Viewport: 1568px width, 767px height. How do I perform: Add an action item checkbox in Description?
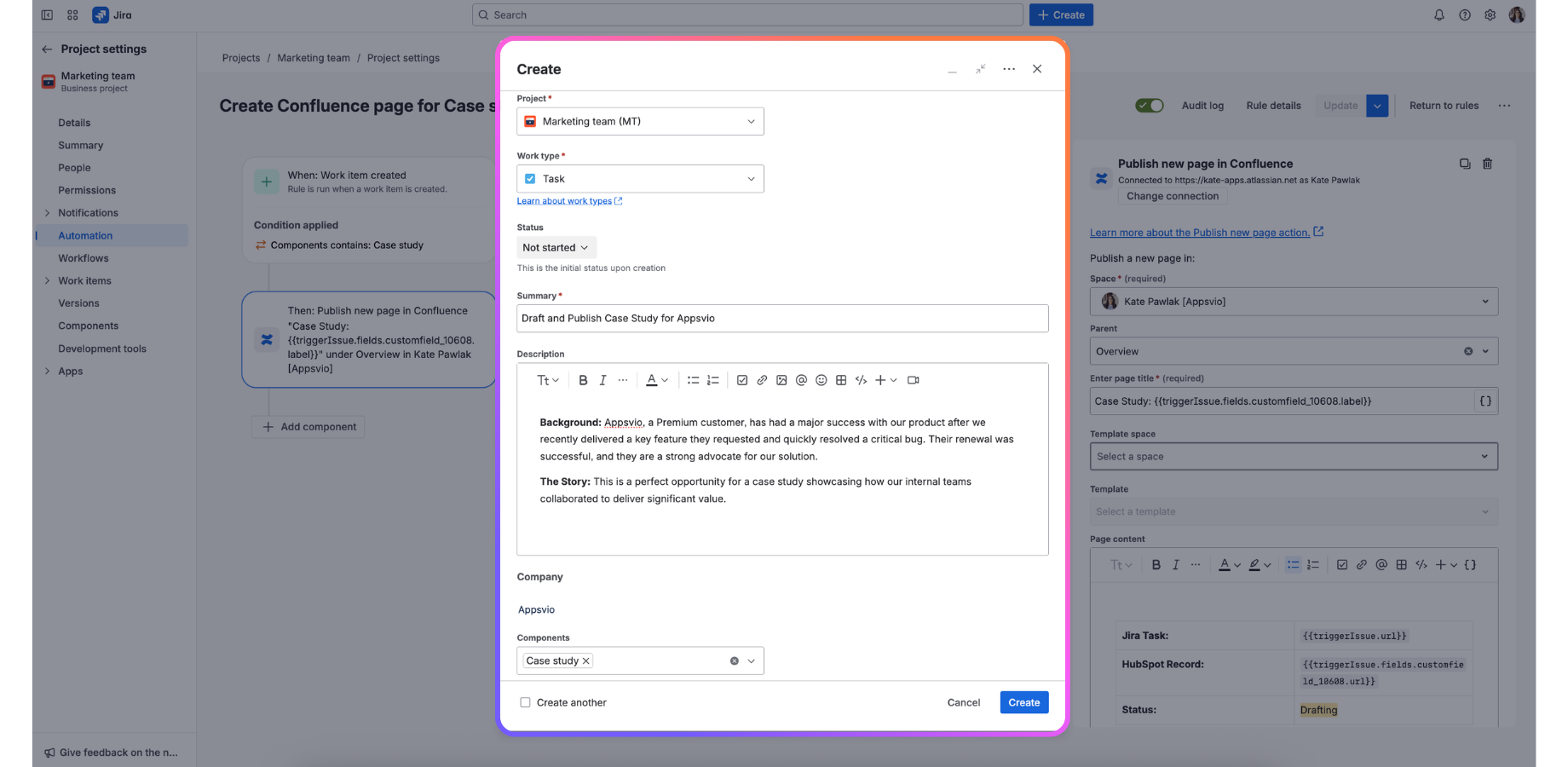[x=742, y=380]
